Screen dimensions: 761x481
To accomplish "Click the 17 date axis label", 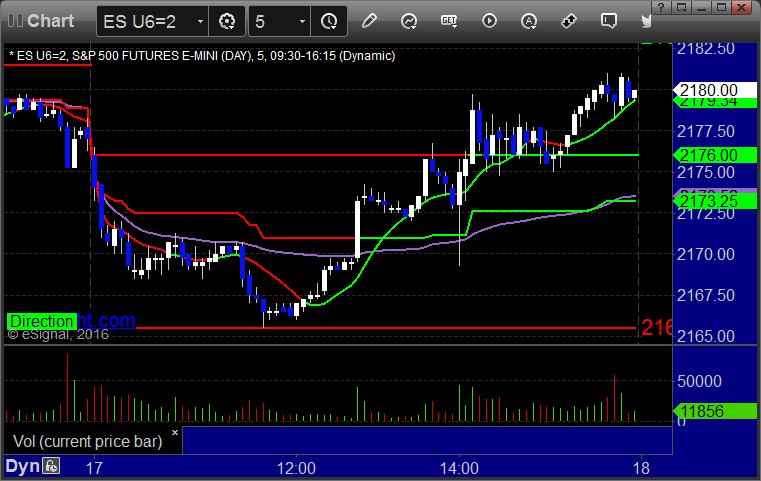I will (x=94, y=468).
